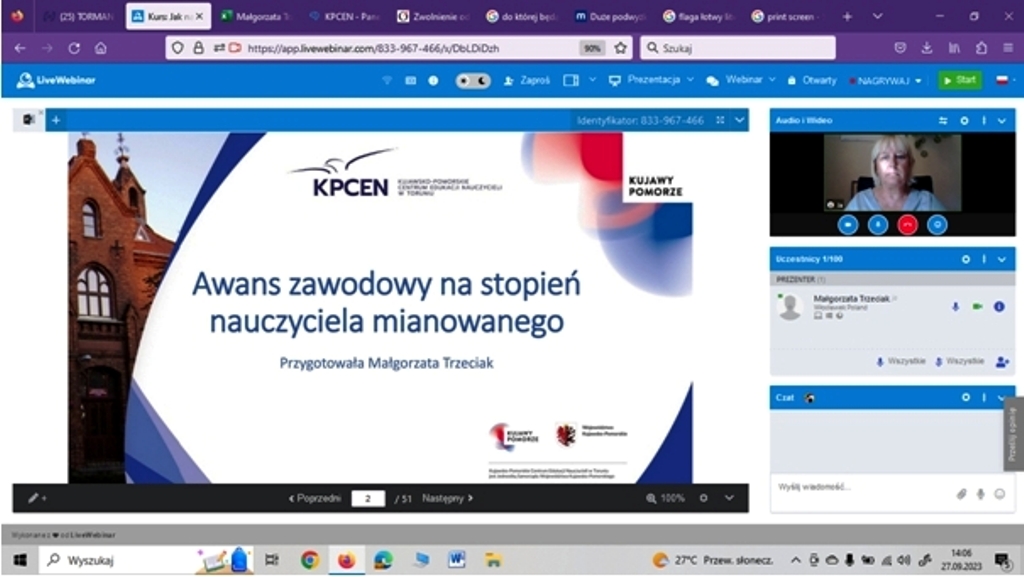The width and height of the screenshot is (1024, 577).
Task: Toggle fullscreen for the presentation area
Action: click(x=720, y=120)
